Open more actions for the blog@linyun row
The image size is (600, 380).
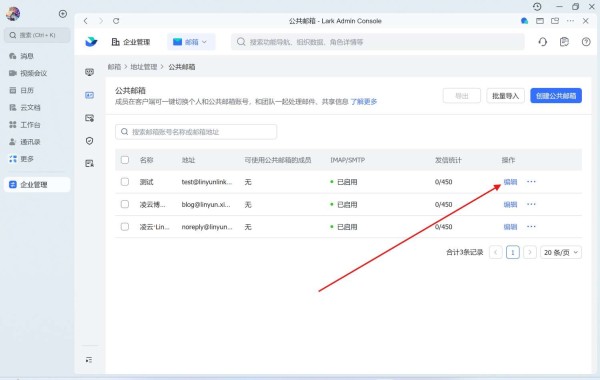click(x=531, y=204)
